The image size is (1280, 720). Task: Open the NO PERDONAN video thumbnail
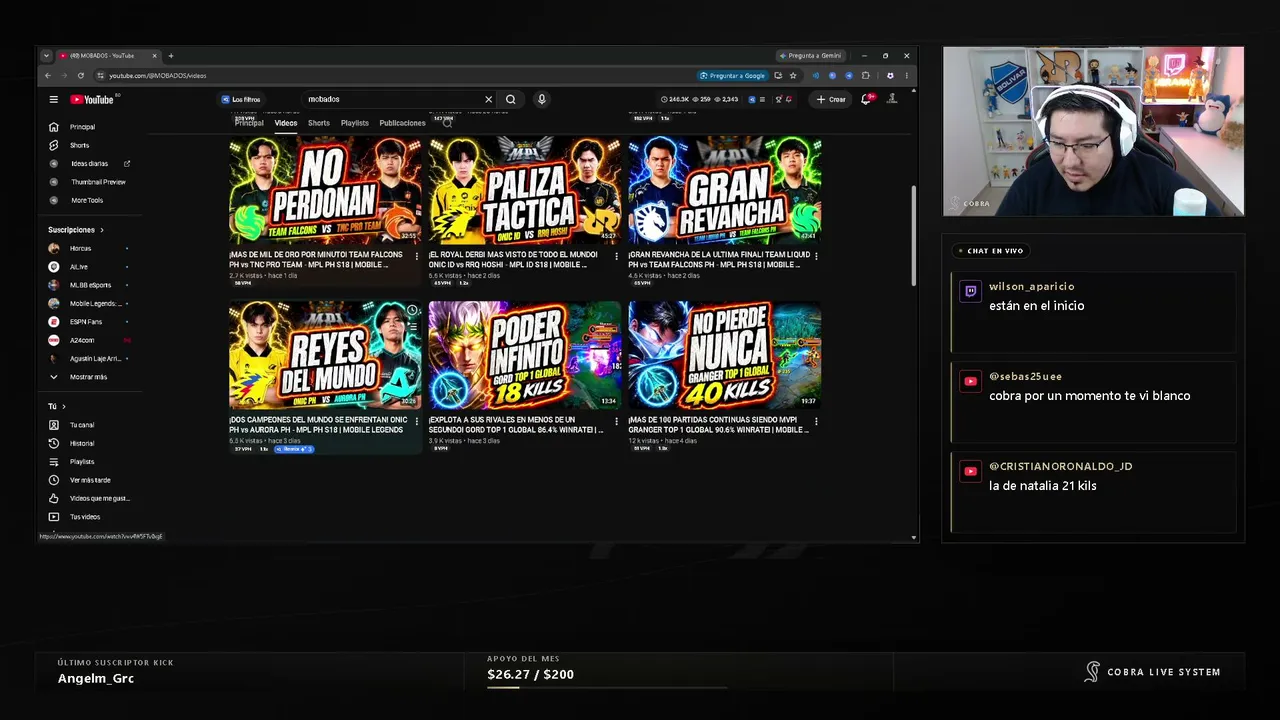click(x=325, y=190)
